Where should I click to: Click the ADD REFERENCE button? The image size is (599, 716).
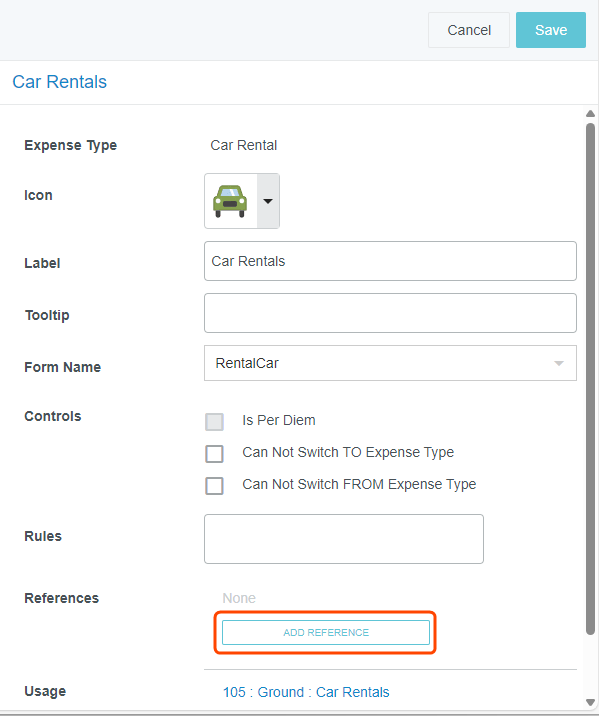[x=326, y=632]
